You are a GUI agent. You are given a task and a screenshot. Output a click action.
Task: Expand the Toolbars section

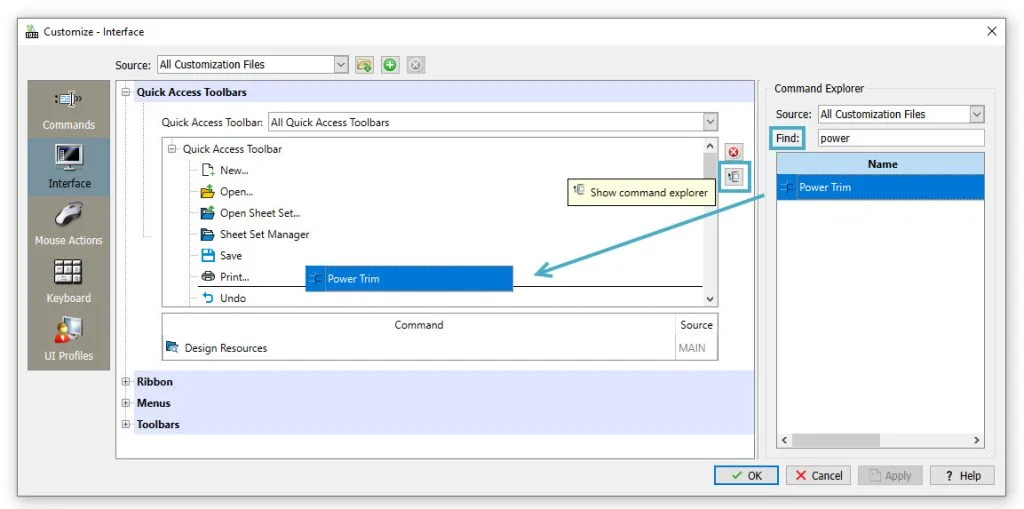coord(126,424)
